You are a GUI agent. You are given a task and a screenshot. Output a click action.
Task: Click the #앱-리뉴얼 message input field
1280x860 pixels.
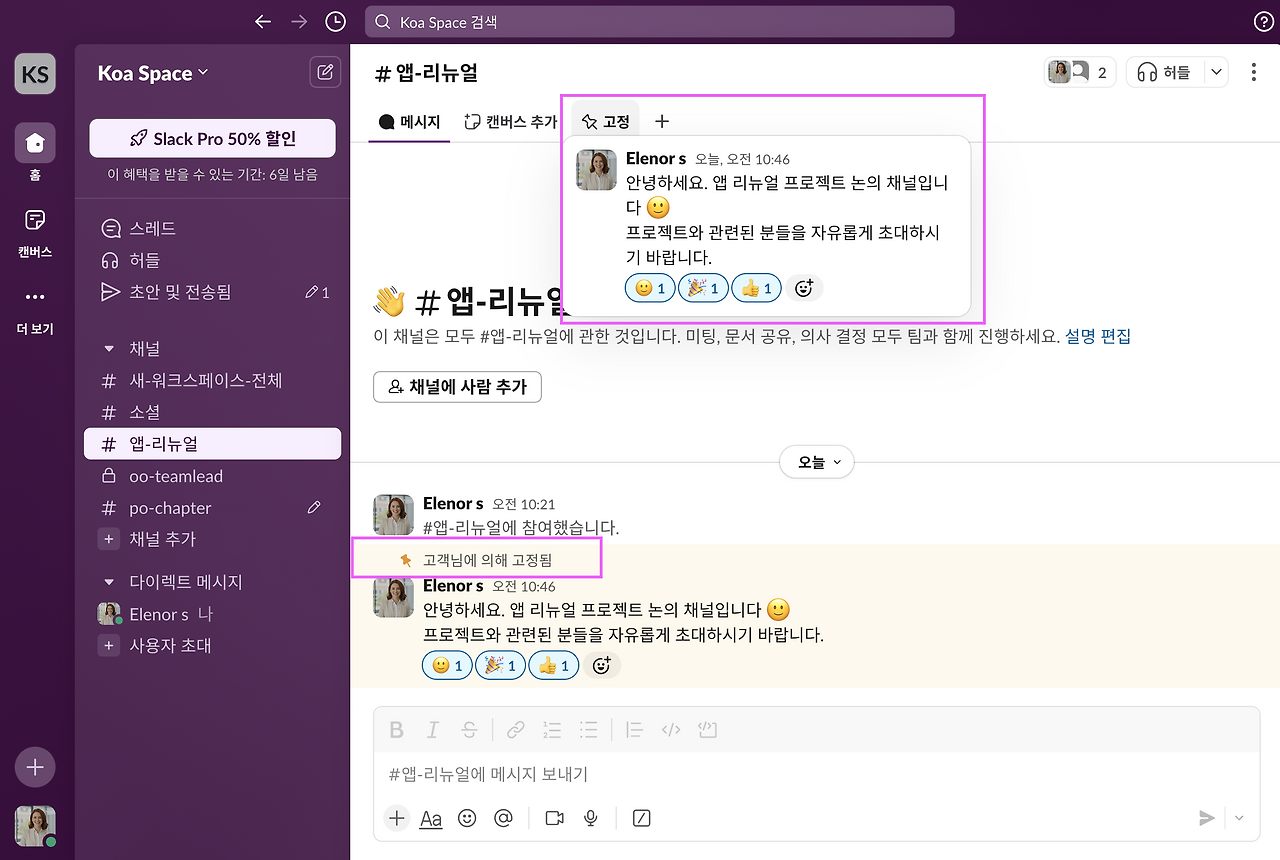tap(700, 773)
